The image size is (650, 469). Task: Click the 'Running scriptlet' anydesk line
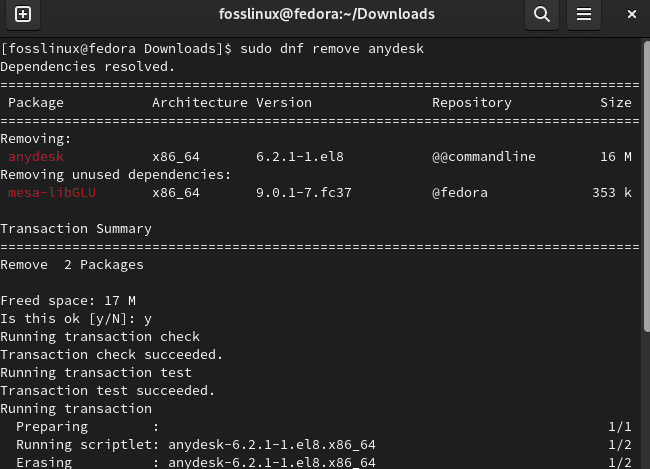(x=323, y=445)
